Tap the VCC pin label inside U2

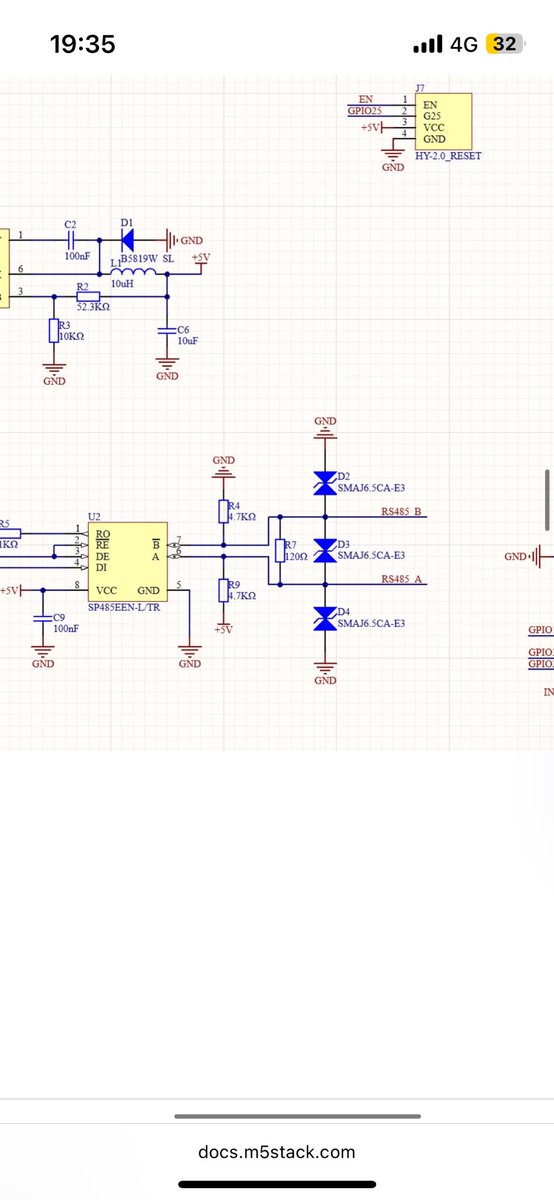(107, 590)
